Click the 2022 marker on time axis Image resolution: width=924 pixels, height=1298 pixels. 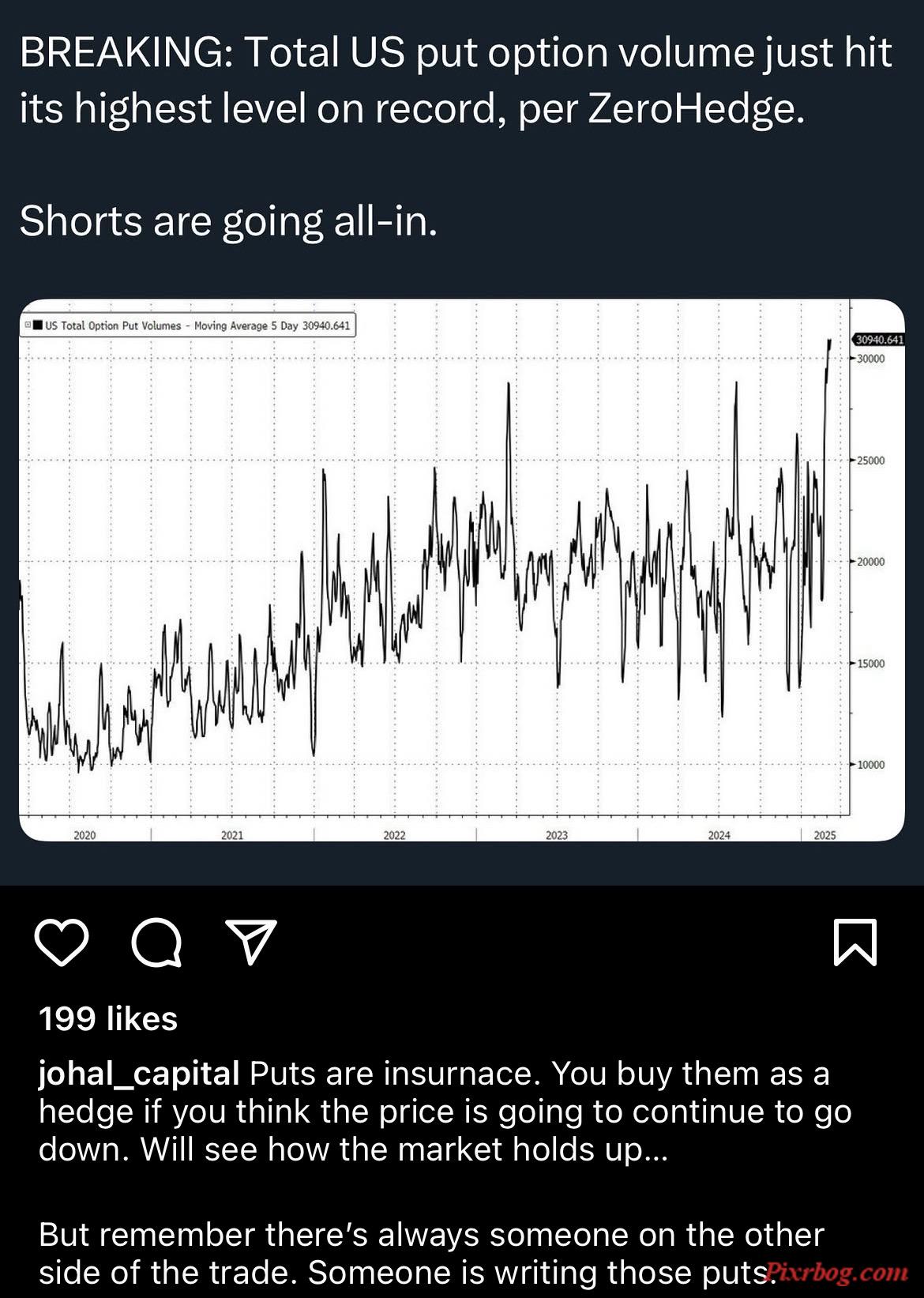tap(394, 835)
